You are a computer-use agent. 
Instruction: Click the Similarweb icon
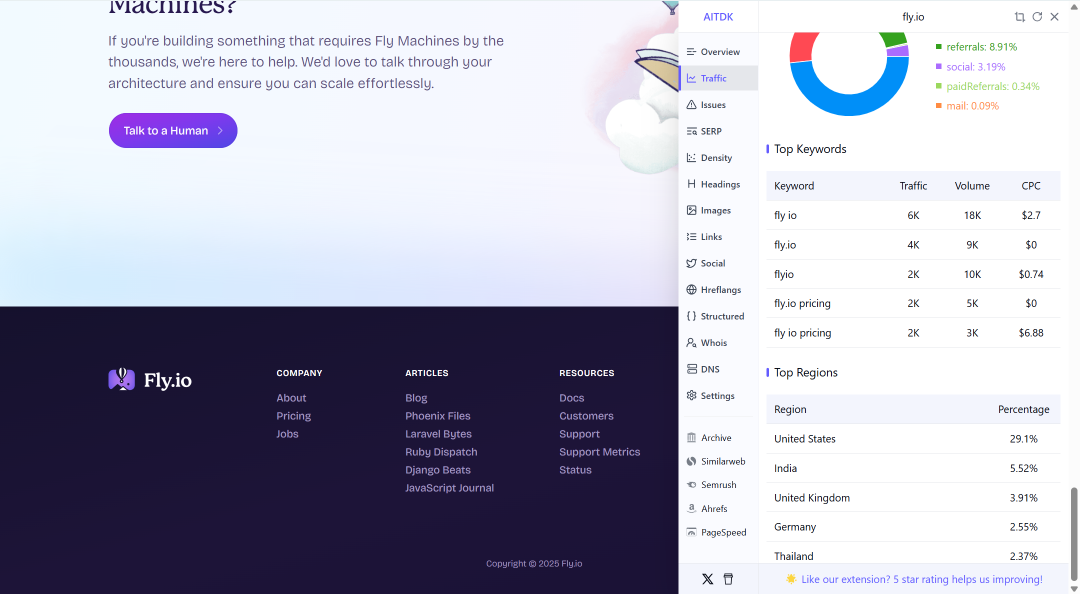(692, 461)
